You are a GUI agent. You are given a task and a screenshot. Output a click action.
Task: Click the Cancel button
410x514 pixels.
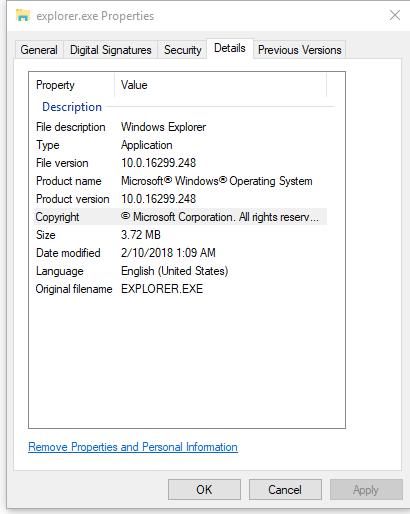[x=285, y=489]
